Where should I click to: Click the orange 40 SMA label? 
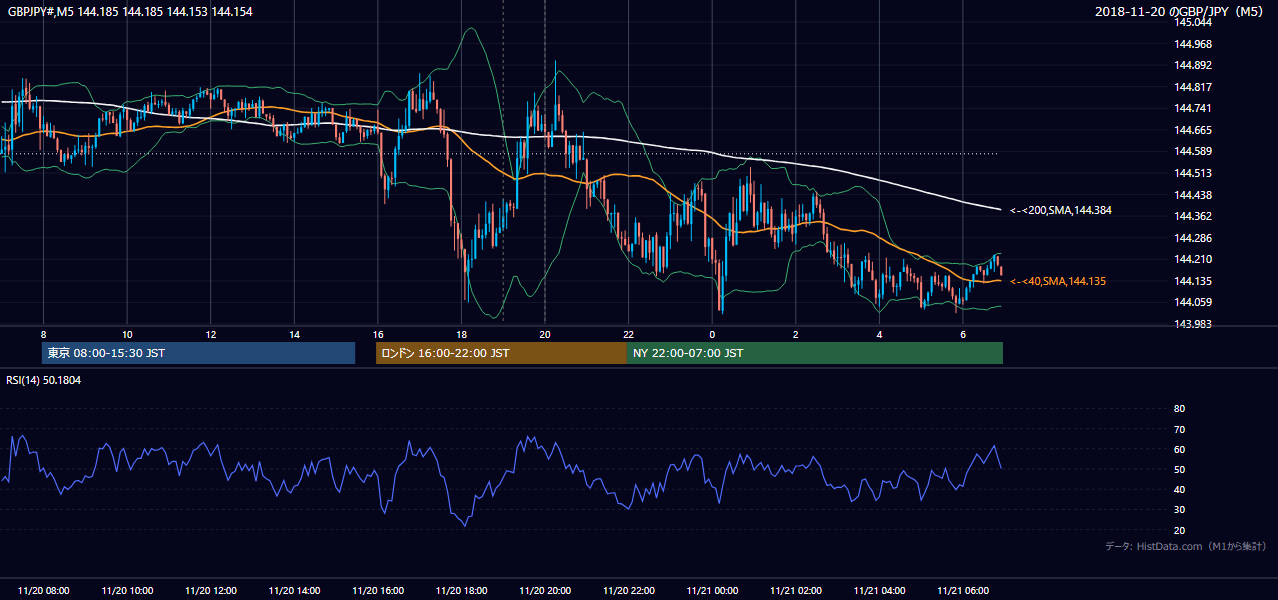coord(1058,282)
